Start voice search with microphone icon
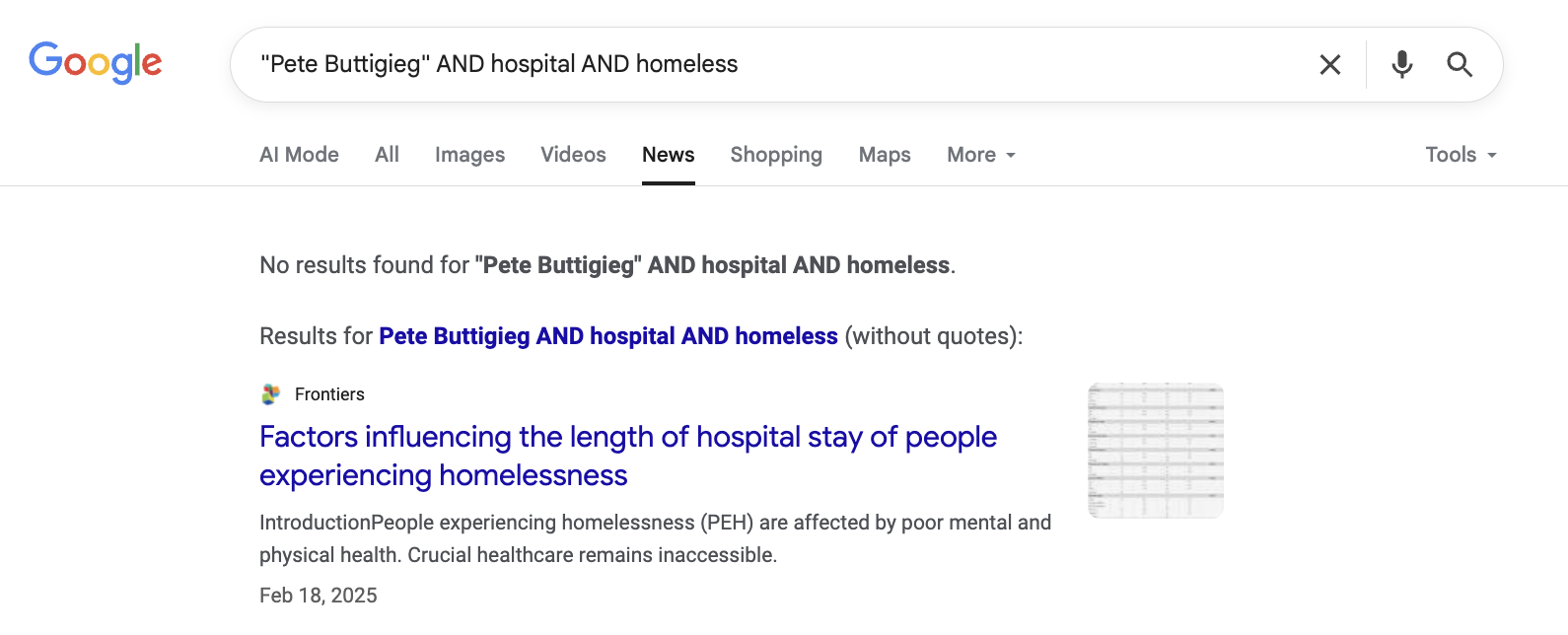Viewport: 1568px width, 635px height. 1401,65
